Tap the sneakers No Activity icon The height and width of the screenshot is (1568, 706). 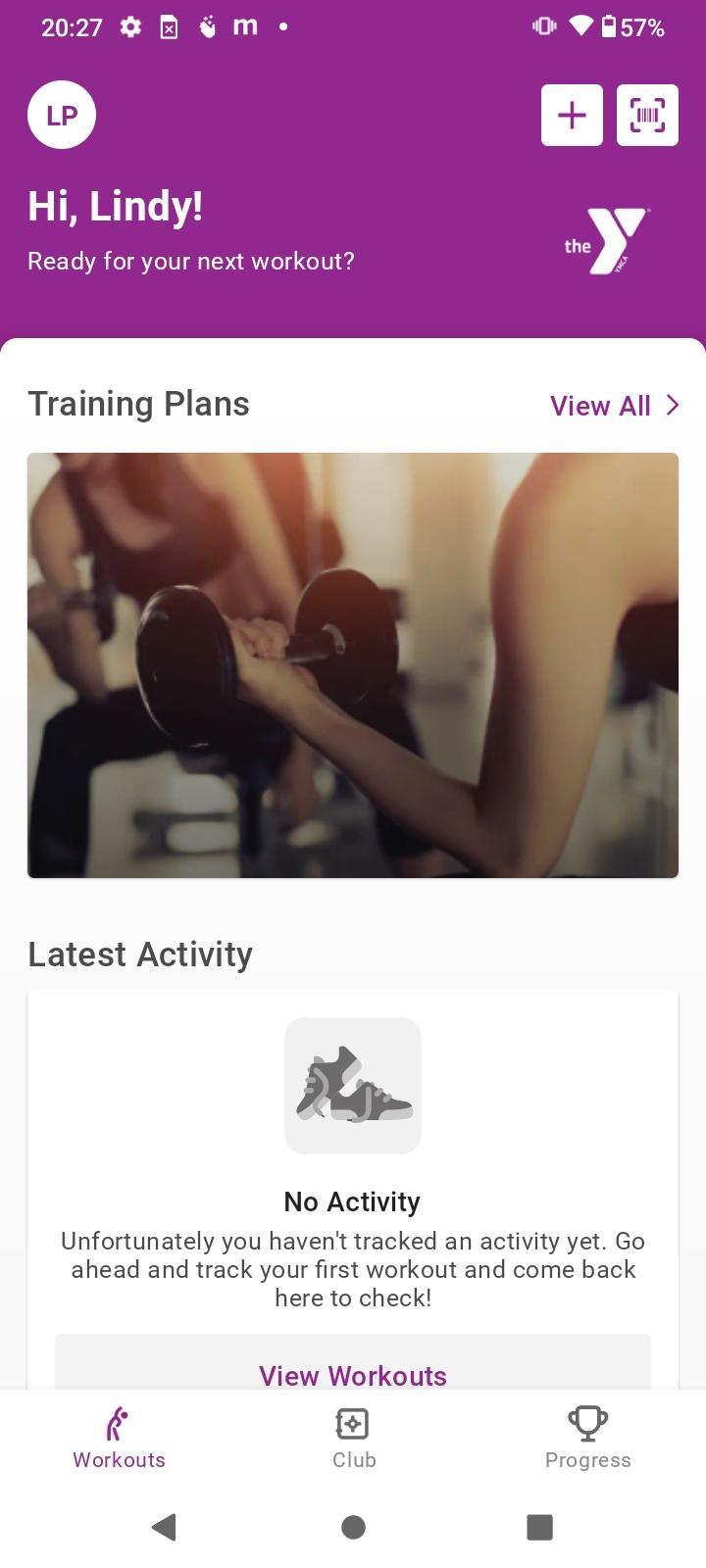click(x=353, y=1086)
